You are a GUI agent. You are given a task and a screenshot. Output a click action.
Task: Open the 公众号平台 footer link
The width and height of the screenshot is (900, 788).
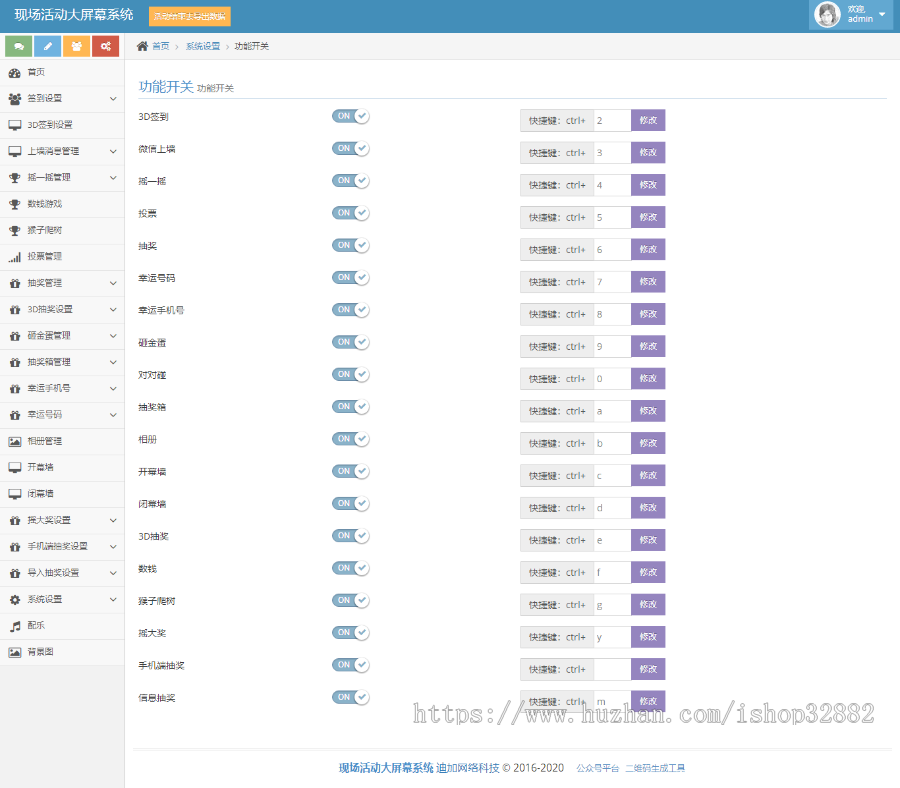598,768
